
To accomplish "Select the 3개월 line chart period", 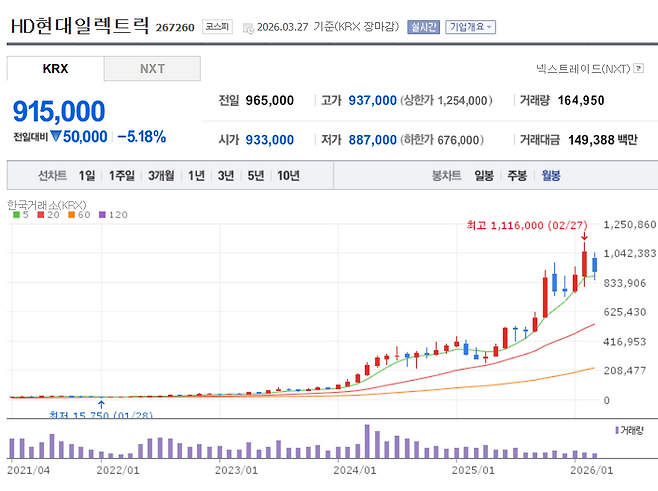I will point(161,176).
